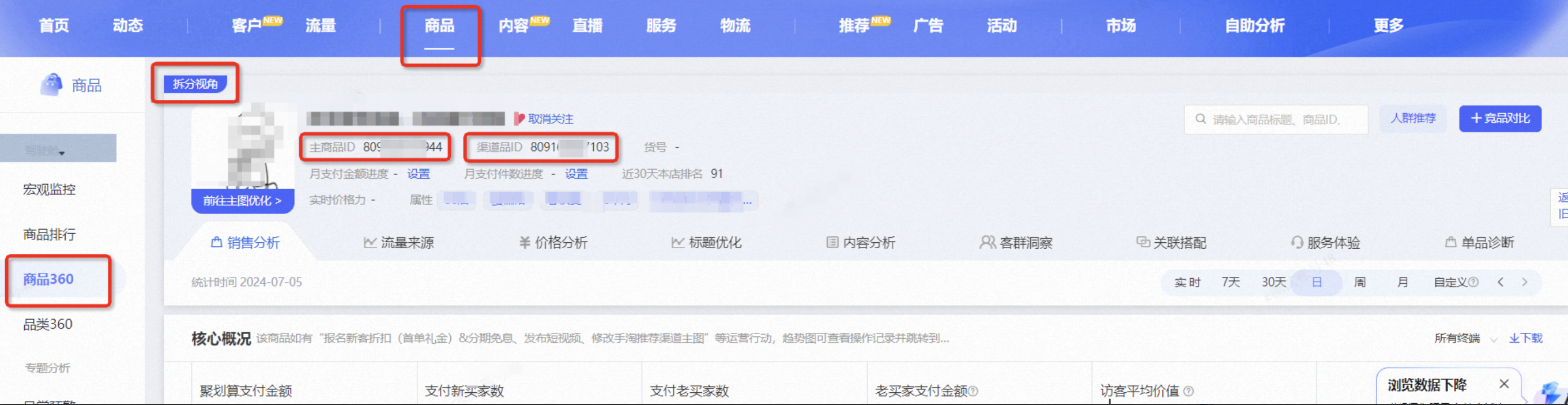Select 自助分析 in the top navigation

1254,25
